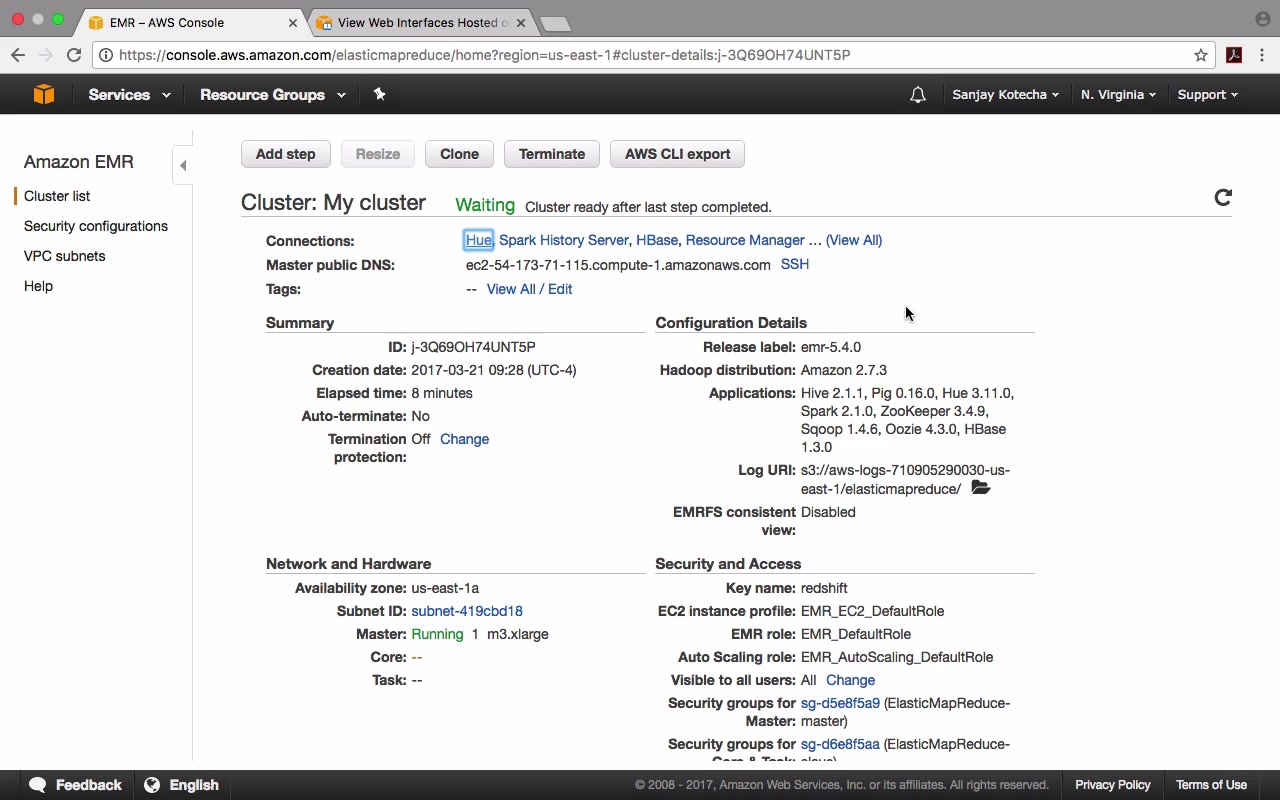Screen dimensions: 1280x800
Task: Click the Add step button
Action: click(285, 154)
